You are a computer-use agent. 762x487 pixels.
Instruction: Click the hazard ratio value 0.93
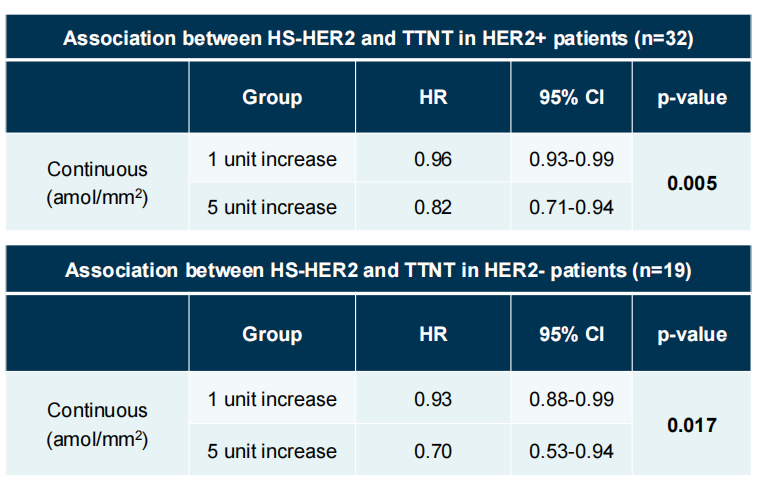click(433, 399)
